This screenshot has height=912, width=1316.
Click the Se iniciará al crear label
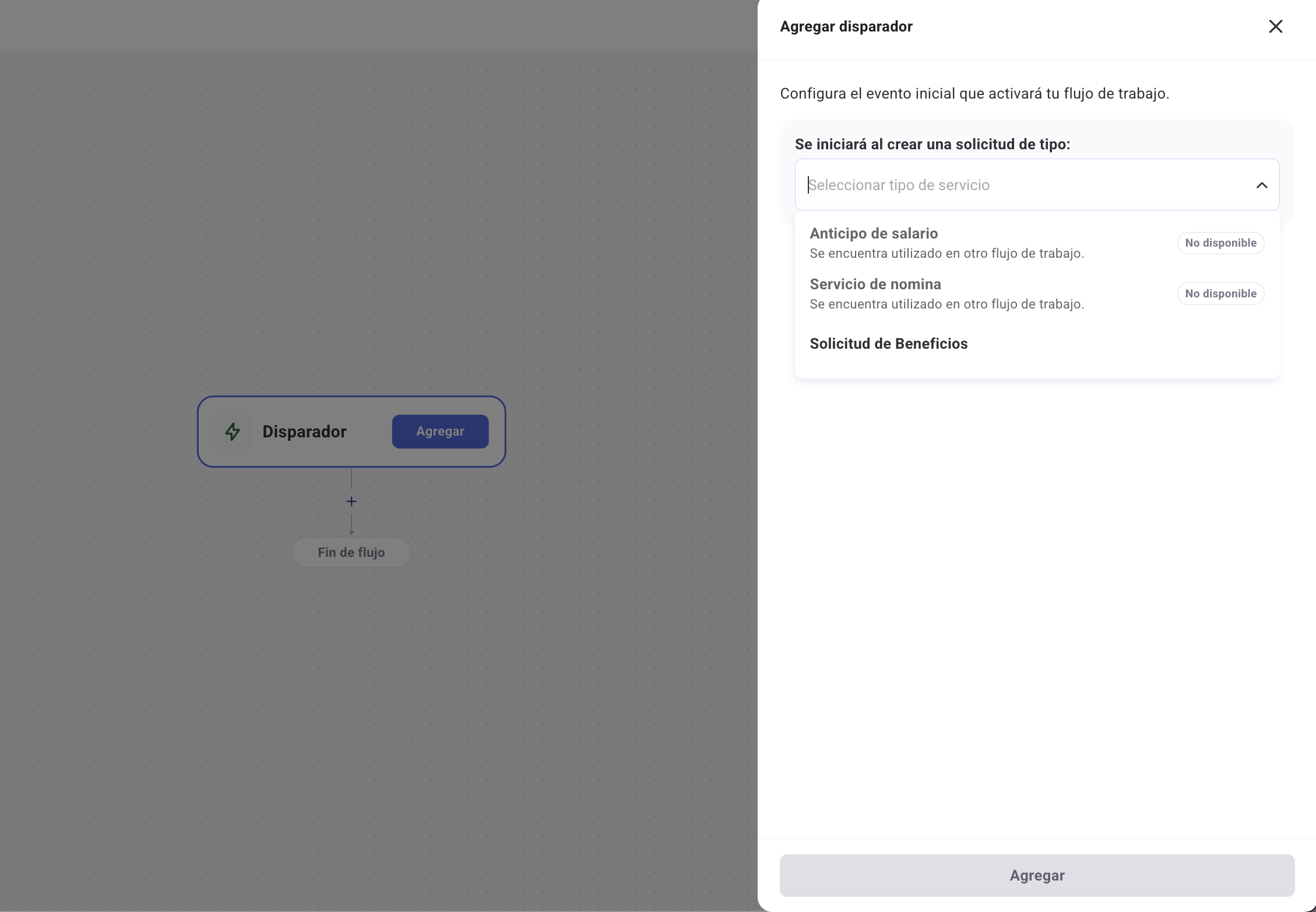point(932,144)
